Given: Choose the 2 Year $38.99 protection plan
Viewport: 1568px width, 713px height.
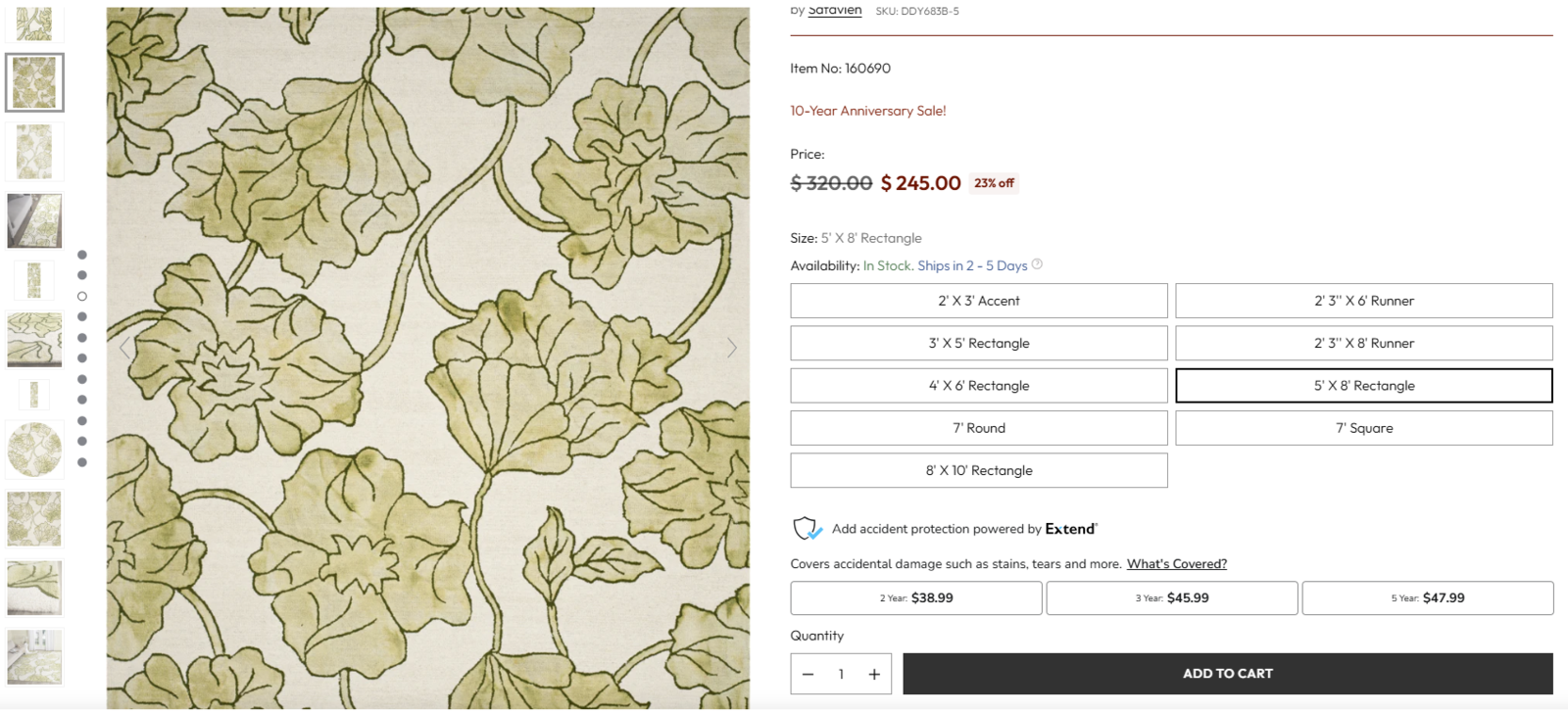Looking at the screenshot, I should point(915,597).
